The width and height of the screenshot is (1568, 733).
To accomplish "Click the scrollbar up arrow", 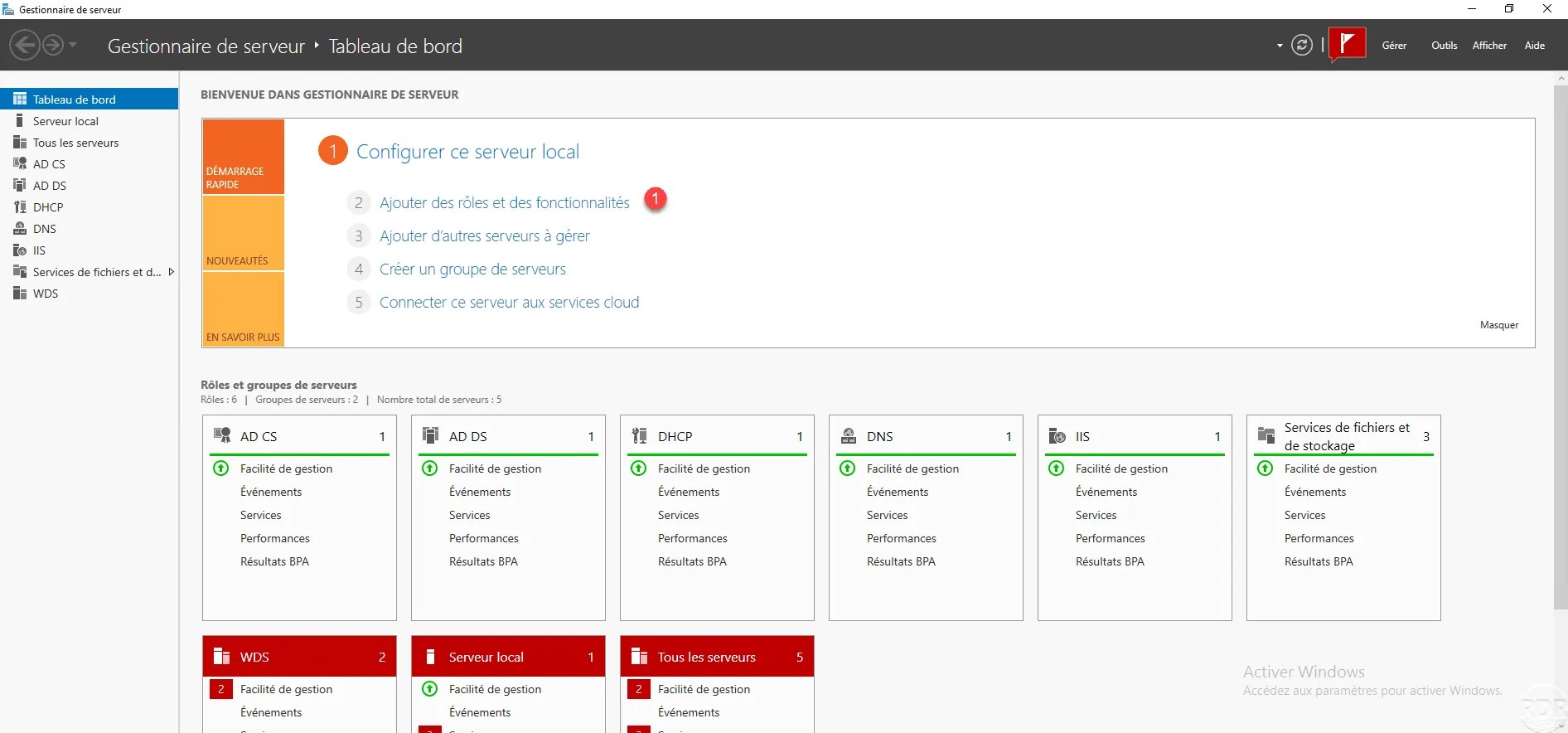I will click(x=1561, y=78).
